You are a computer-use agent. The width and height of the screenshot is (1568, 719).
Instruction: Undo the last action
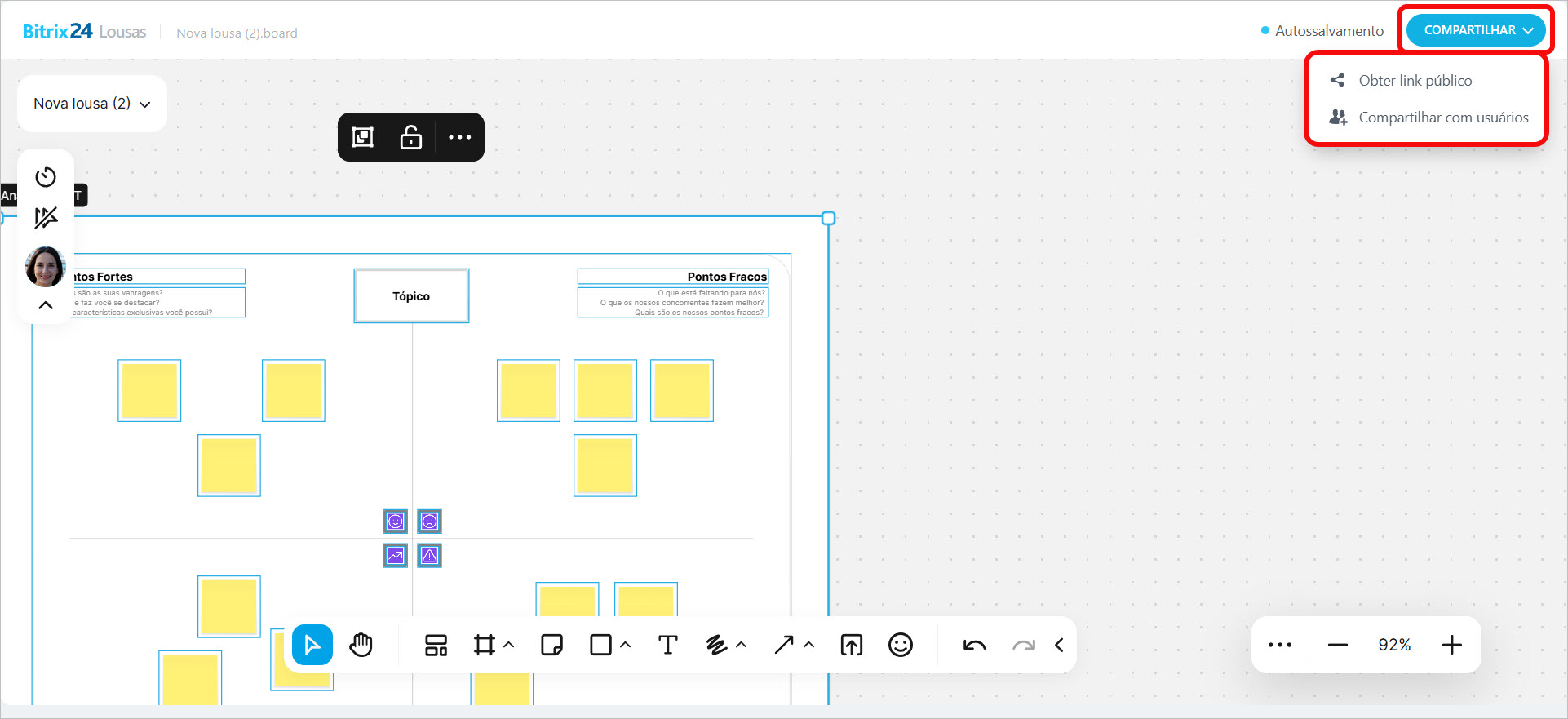[x=974, y=646]
